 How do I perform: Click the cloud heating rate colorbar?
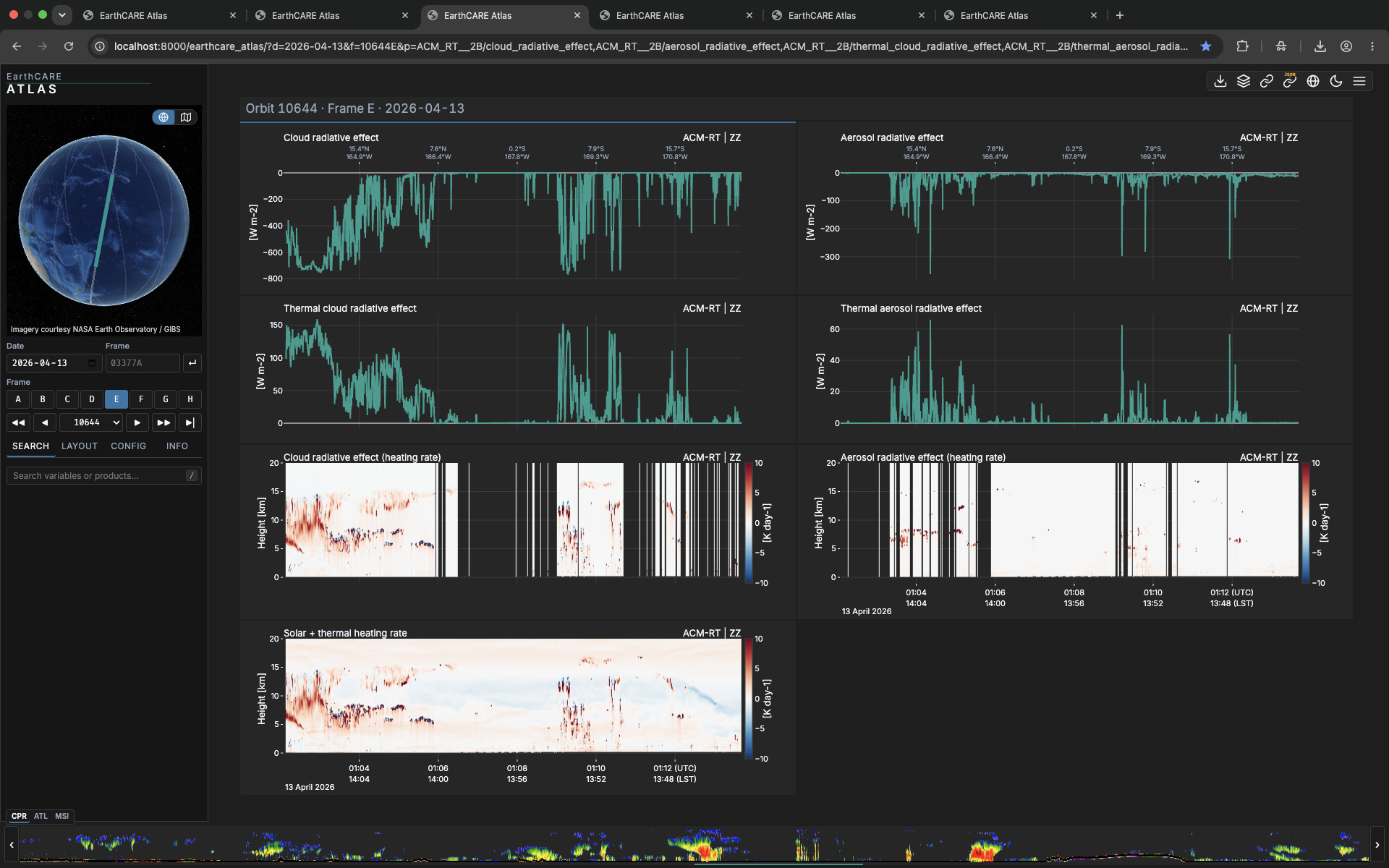point(749,522)
